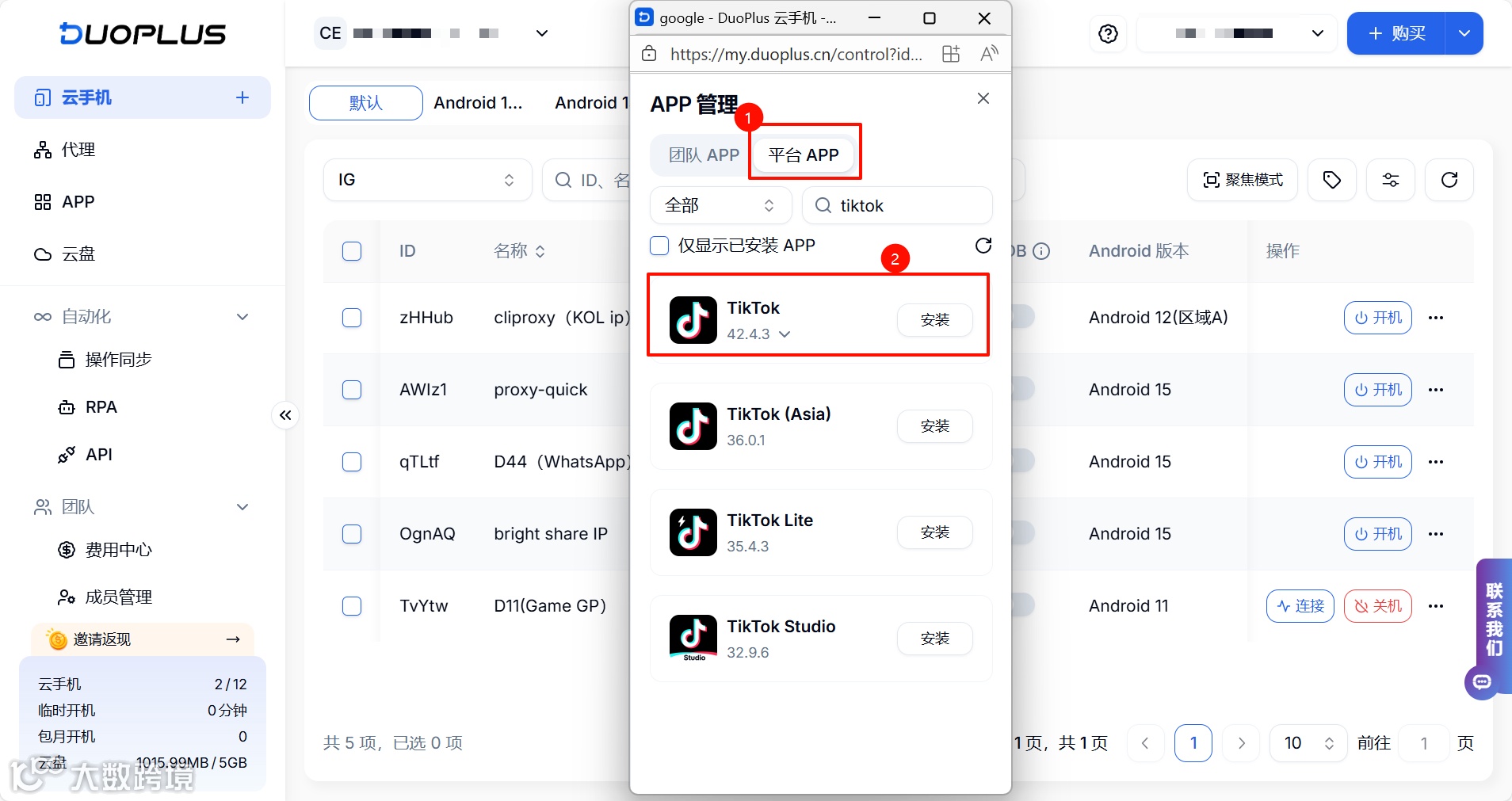Open more actions for TvYtw row
The image size is (1512, 801).
[1436, 606]
